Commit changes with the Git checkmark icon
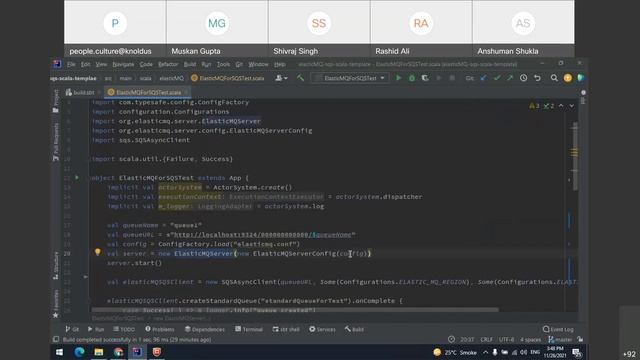This screenshot has height=360, width=640. (497, 78)
